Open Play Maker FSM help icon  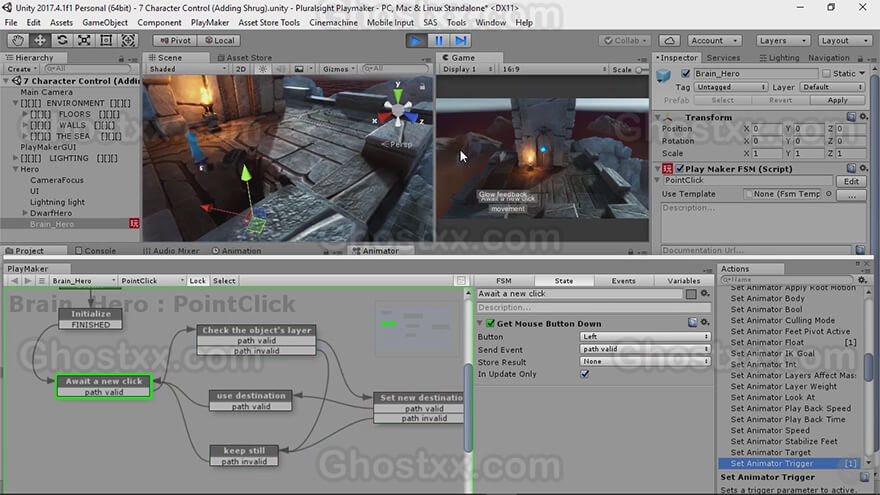pyautogui.click(x=851, y=168)
